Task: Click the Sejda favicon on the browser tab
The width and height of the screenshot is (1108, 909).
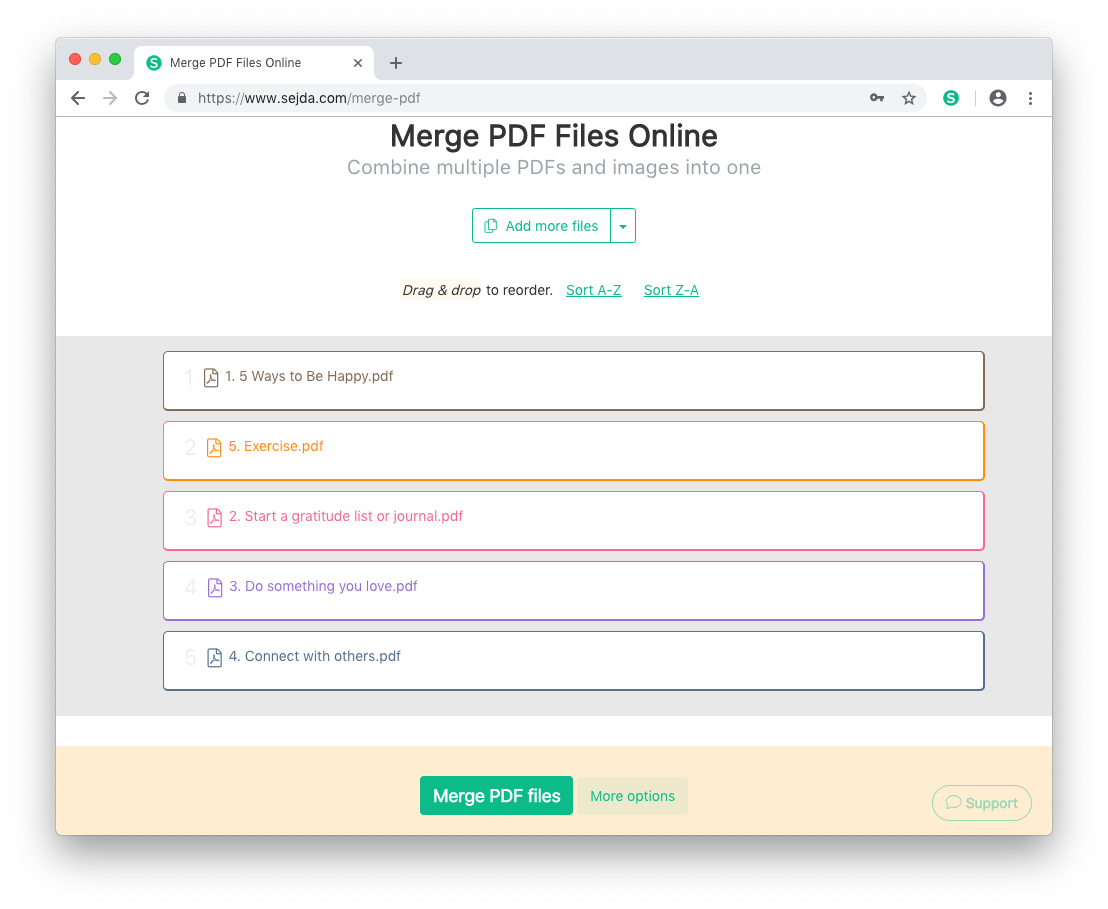Action: click(x=153, y=62)
